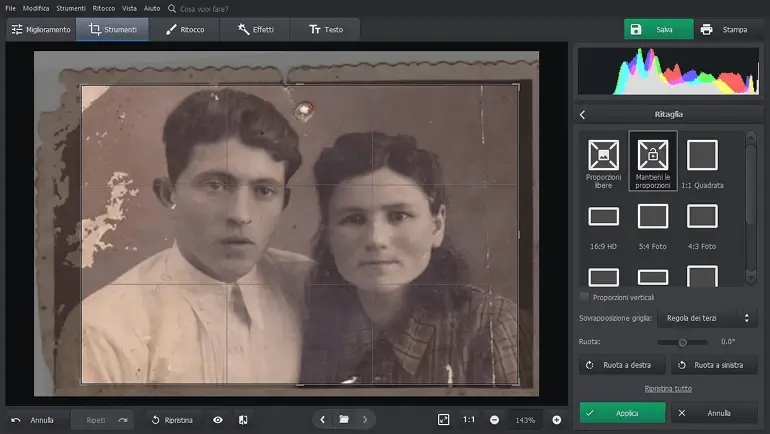Image resolution: width=770 pixels, height=434 pixels.
Task: Click the Cosa vuoi fare search field
Action: point(204,9)
